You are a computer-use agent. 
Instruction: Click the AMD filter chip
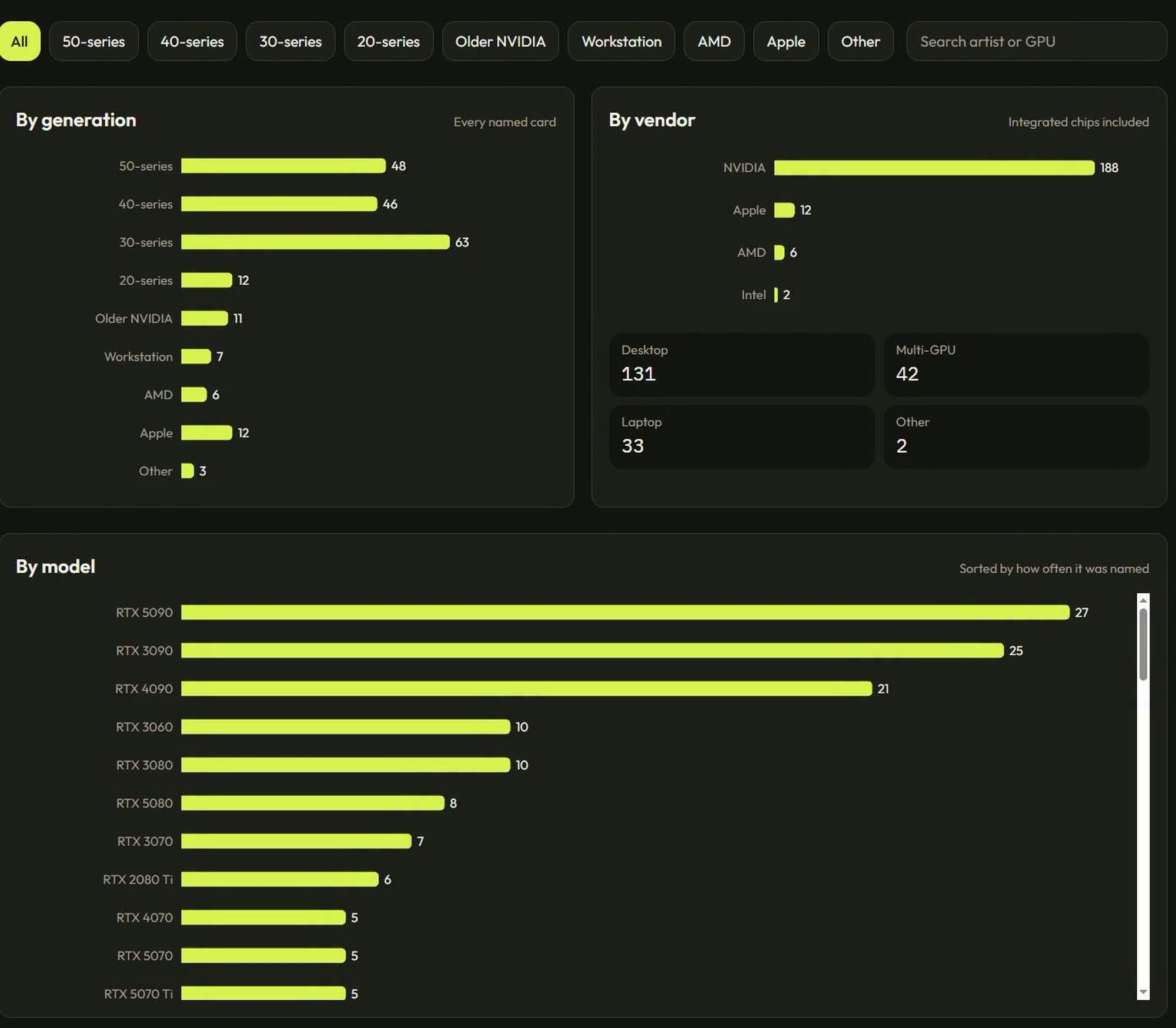pyautogui.click(x=714, y=41)
